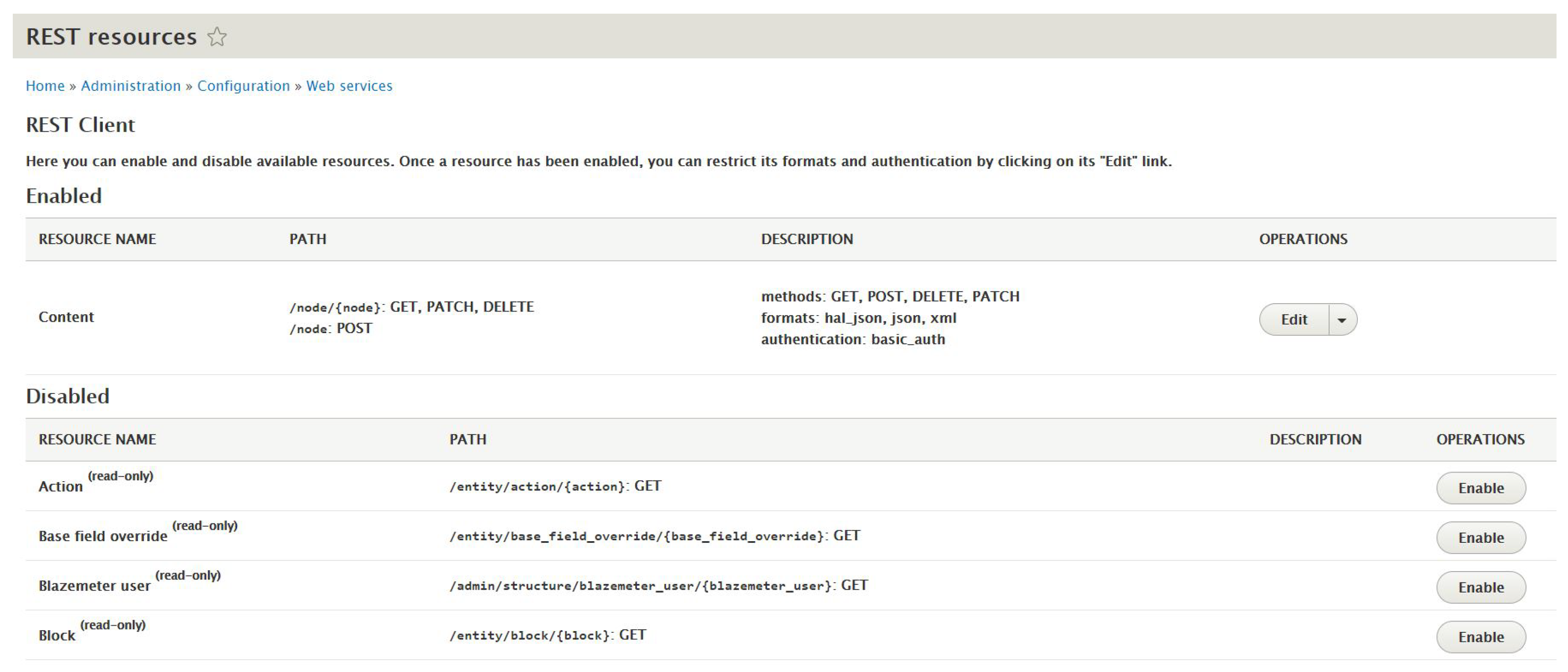Click the /entity/action/{action} path text

pos(537,486)
